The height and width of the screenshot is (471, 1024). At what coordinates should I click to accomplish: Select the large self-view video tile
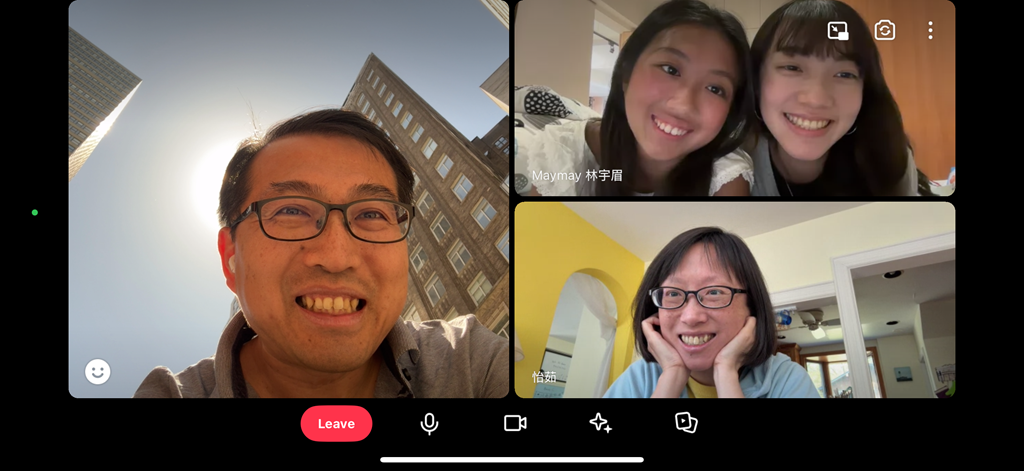[x=289, y=199]
